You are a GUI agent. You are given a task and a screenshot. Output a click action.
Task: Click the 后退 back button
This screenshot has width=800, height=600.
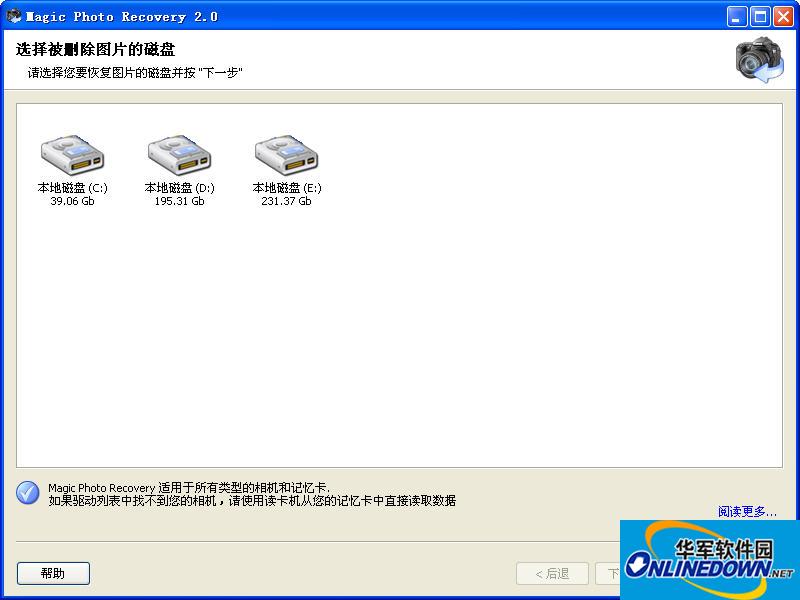click(x=553, y=574)
